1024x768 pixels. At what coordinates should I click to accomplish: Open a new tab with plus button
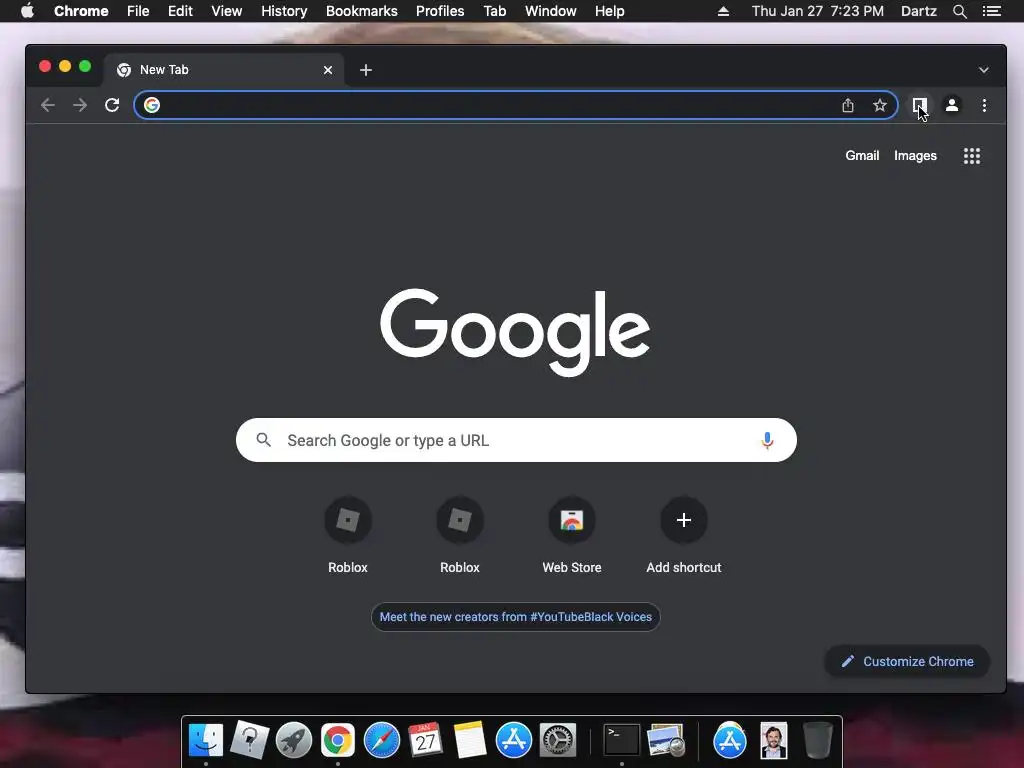tap(366, 70)
